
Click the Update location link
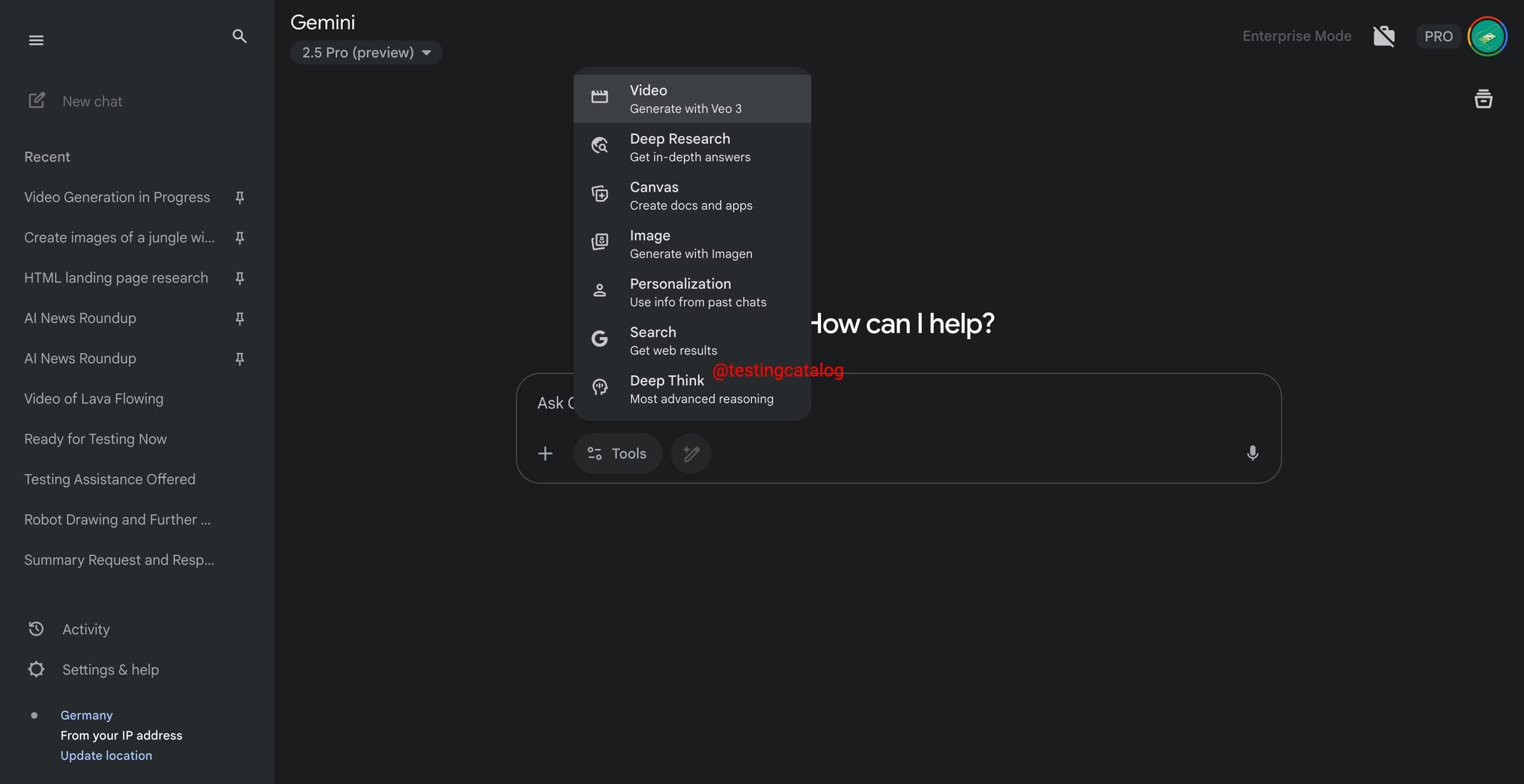[x=106, y=755]
